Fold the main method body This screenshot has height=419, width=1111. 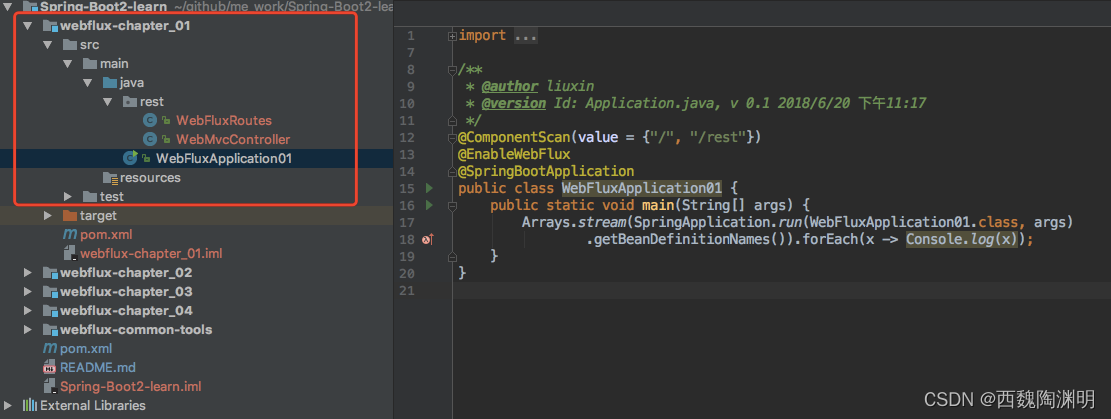coord(453,206)
